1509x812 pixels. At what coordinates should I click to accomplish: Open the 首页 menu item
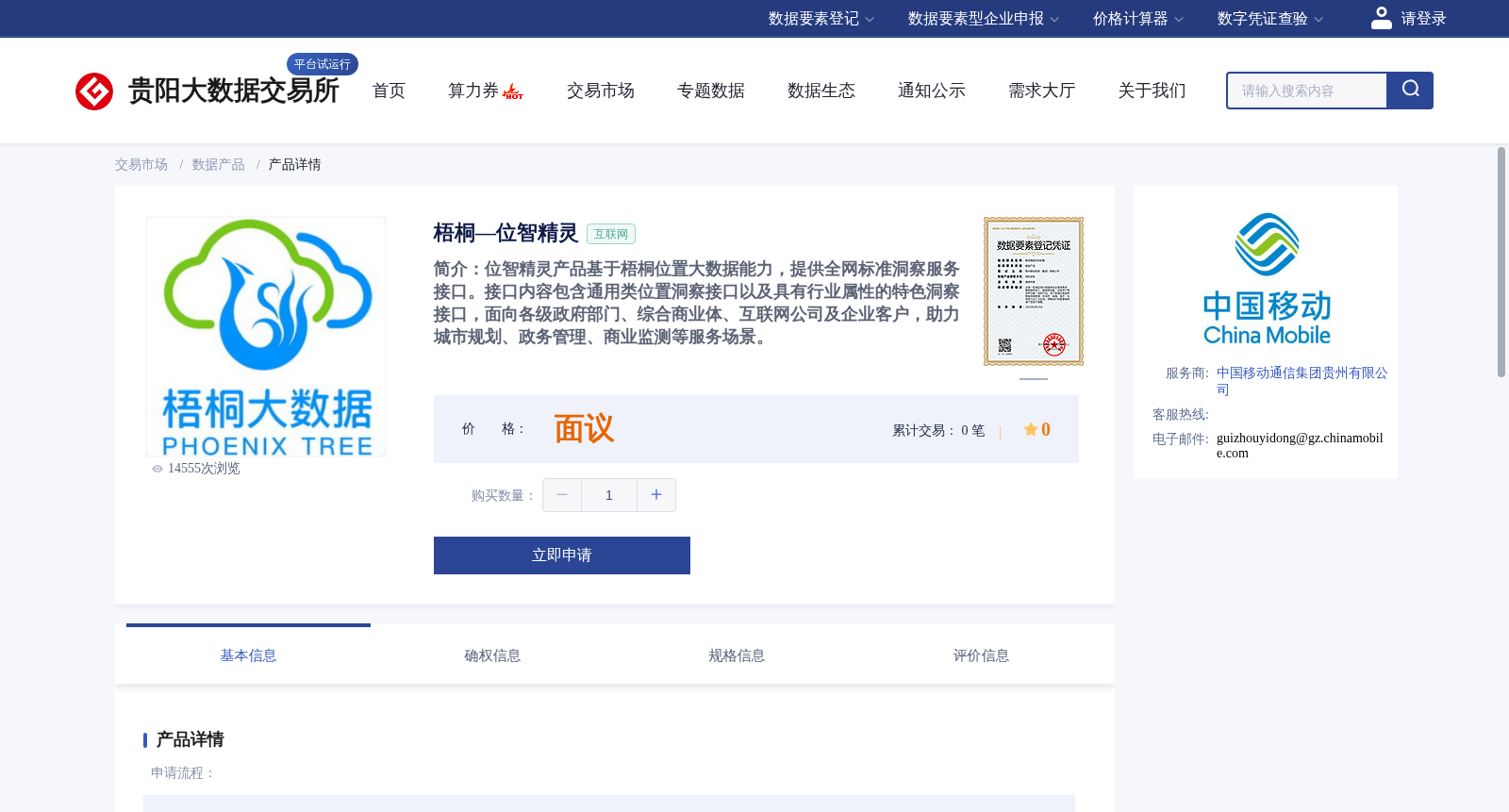[x=389, y=91]
